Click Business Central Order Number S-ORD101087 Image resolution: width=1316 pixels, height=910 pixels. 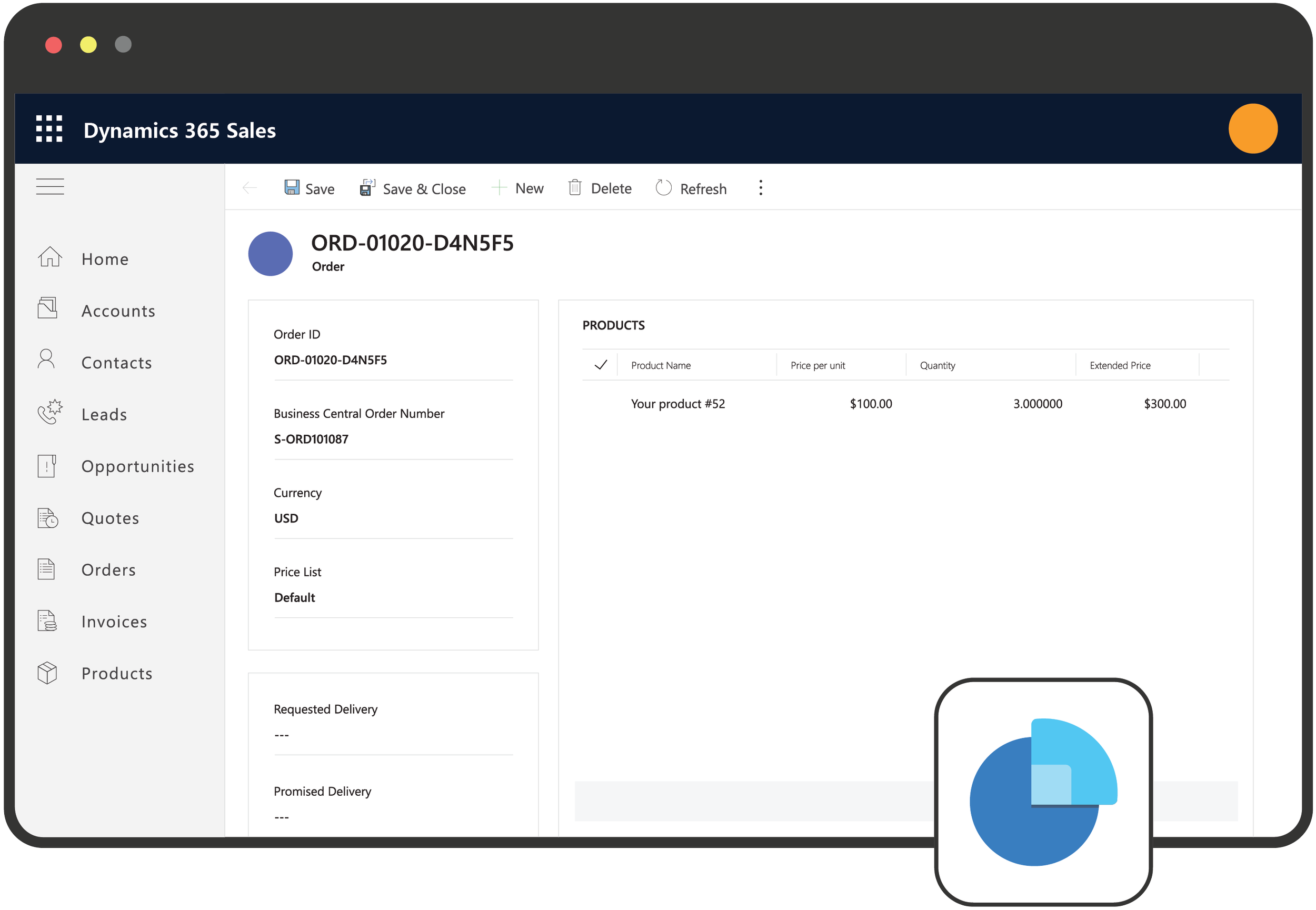click(x=311, y=439)
